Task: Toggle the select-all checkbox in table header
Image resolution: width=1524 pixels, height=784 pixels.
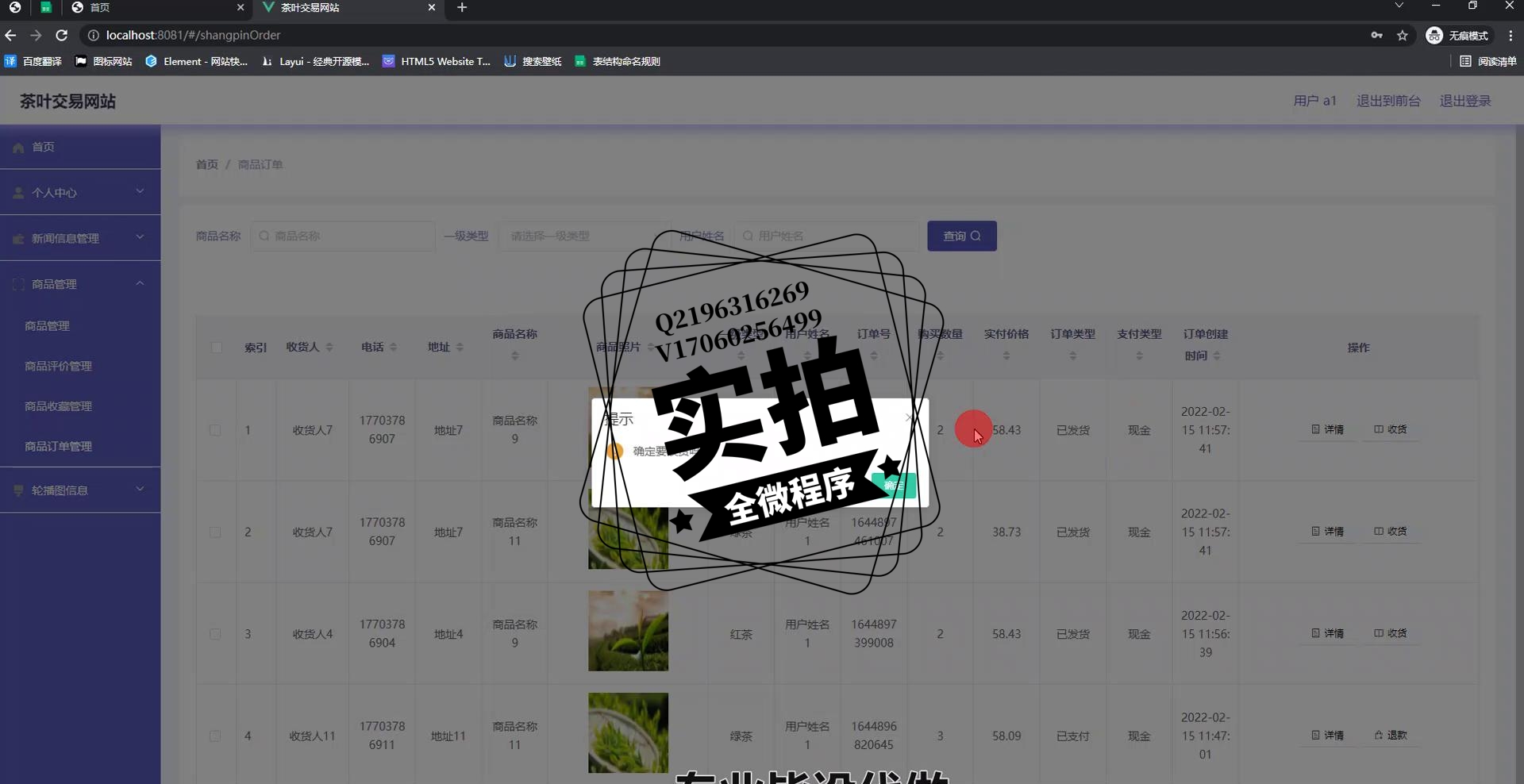Action: pos(216,348)
